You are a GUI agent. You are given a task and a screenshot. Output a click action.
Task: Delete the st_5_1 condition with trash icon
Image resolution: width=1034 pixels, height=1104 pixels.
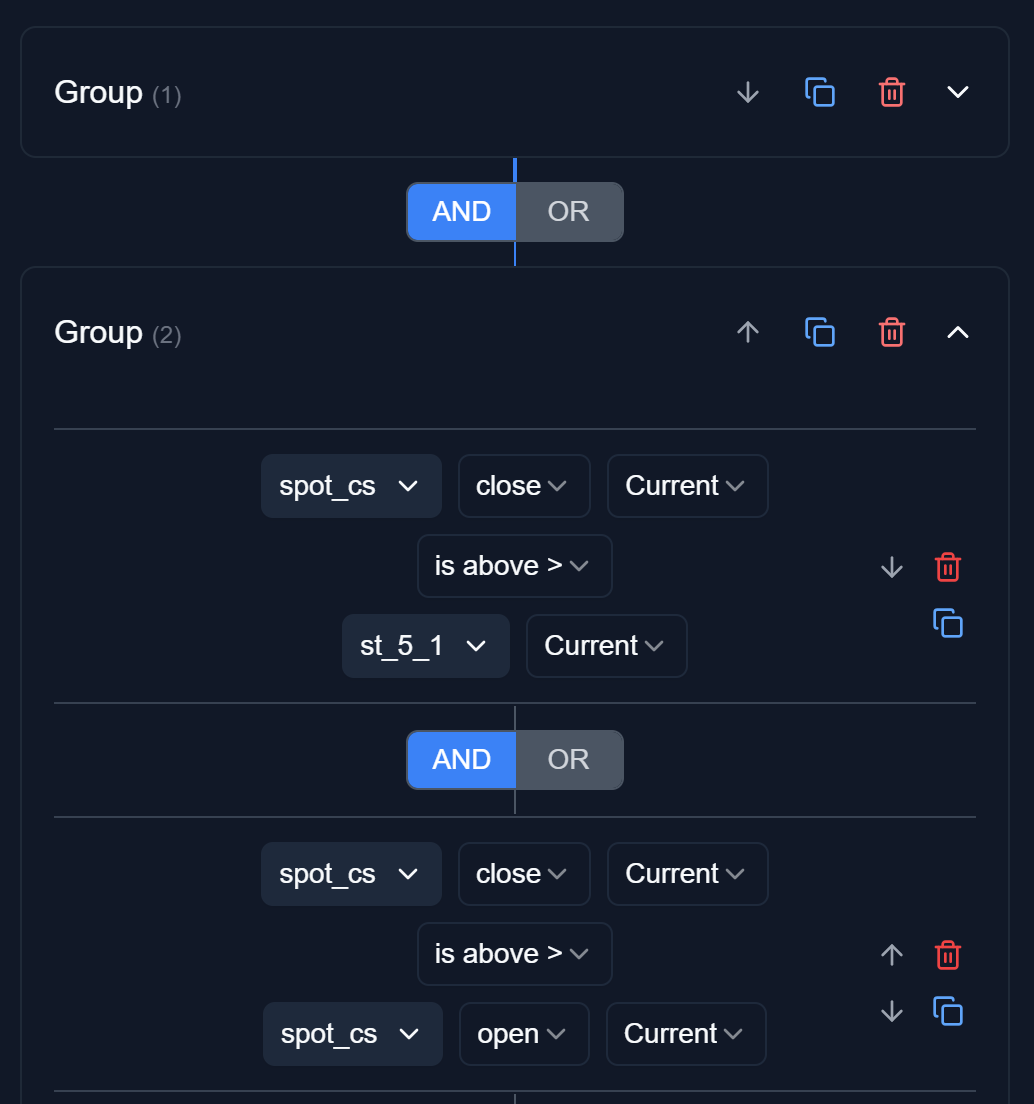click(947, 567)
